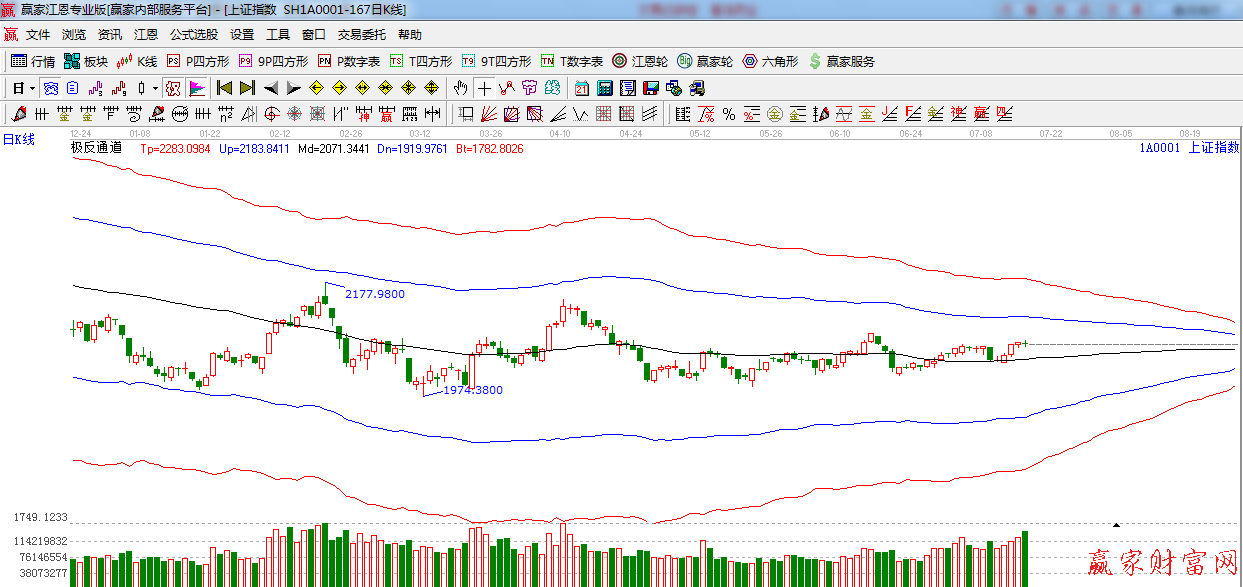Open the 交易委托 menu

coord(361,35)
